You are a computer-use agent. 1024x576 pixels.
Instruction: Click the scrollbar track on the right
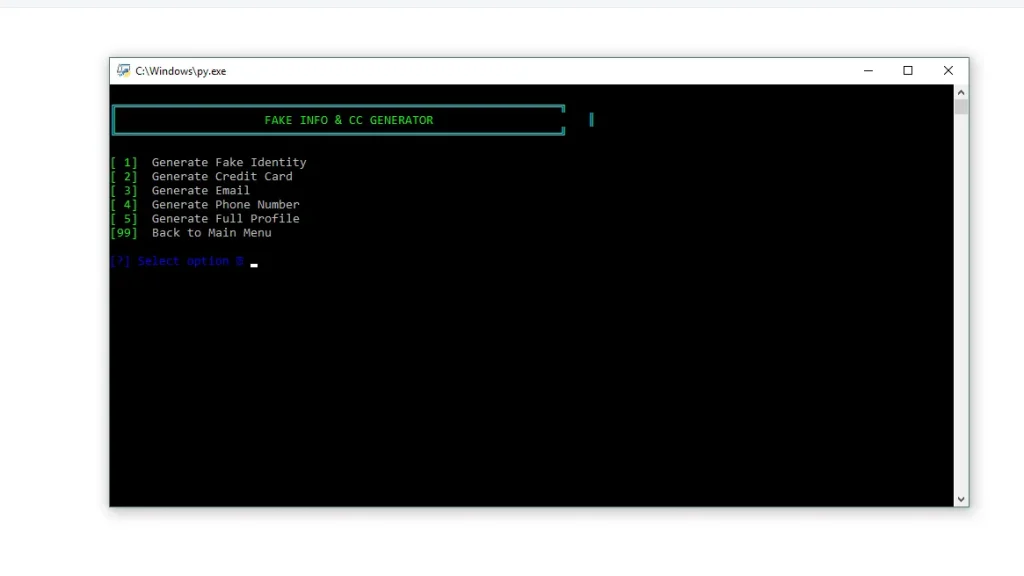click(x=960, y=300)
